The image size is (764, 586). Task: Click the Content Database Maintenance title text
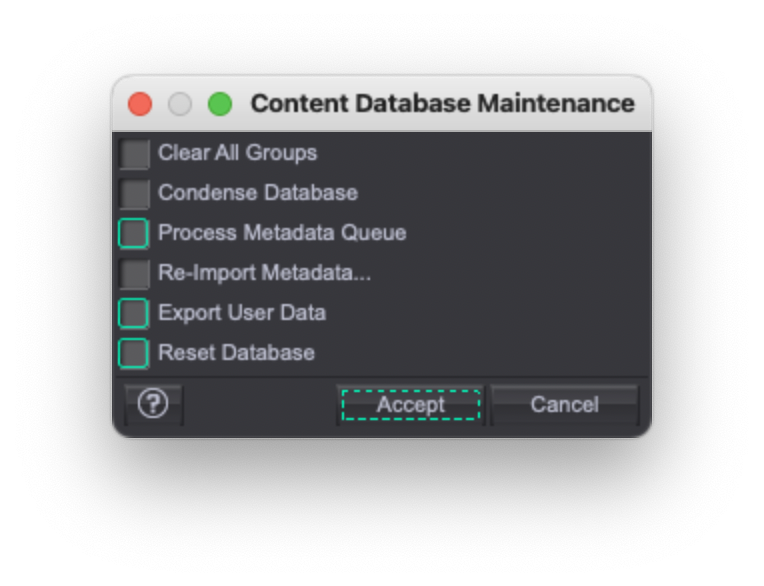[x=442, y=104]
